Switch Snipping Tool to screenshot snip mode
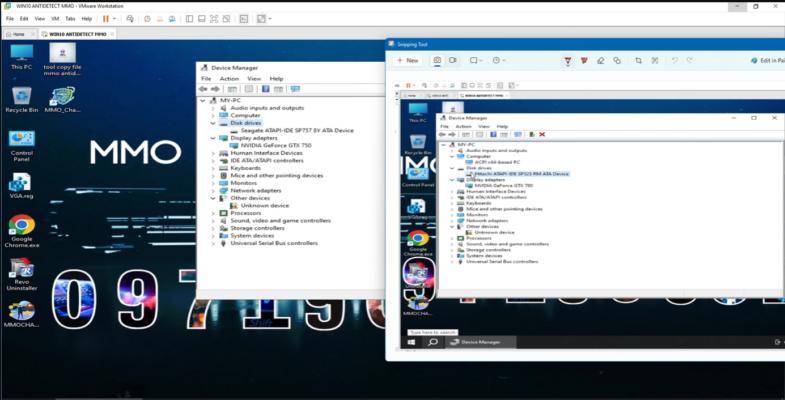Viewport: 785px width, 400px height. click(437, 60)
